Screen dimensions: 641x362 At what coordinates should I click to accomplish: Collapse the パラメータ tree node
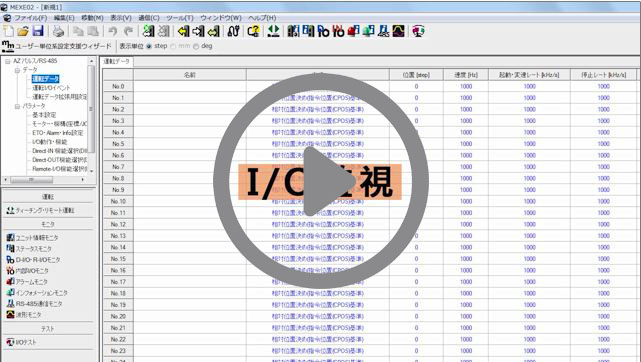click(x=17, y=106)
